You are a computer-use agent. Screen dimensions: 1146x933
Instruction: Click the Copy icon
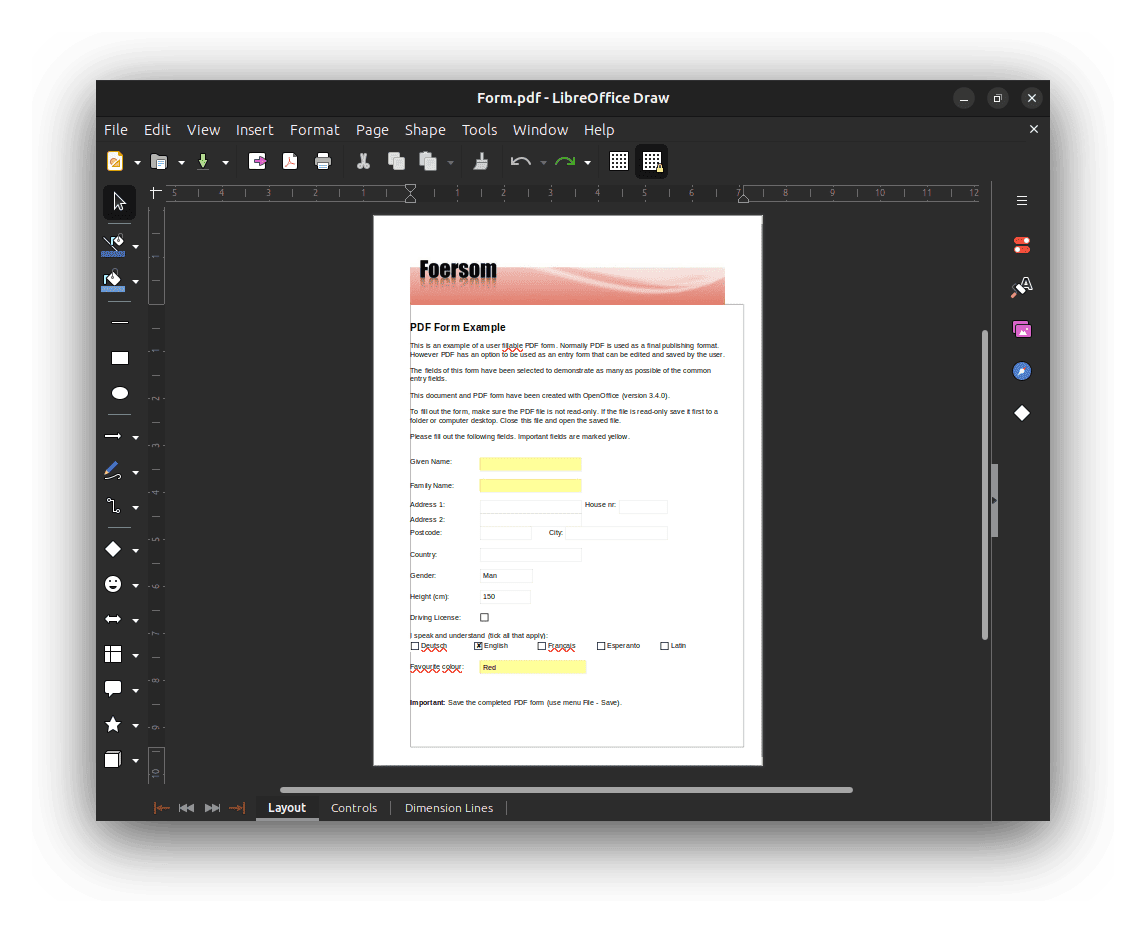[396, 161]
